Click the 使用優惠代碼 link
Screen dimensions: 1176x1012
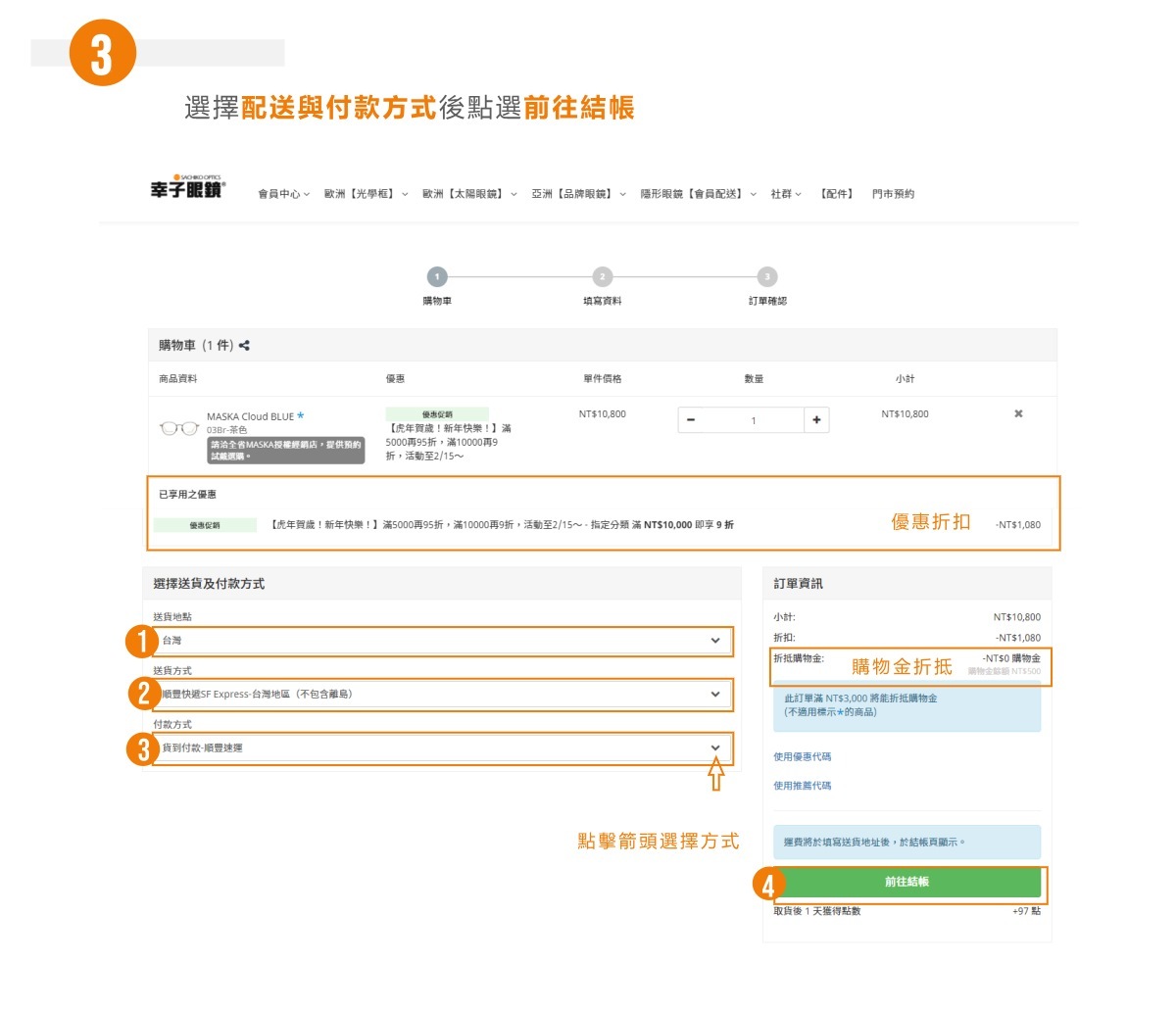803,758
